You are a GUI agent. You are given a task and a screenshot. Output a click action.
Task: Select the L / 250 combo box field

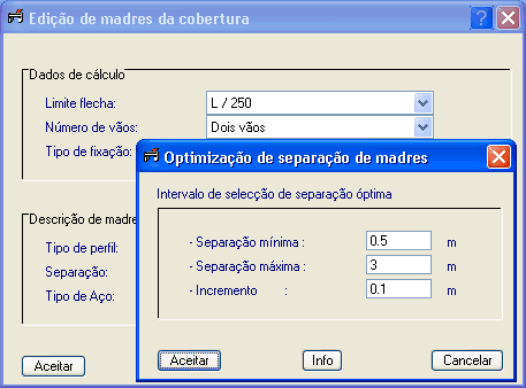tap(320, 103)
